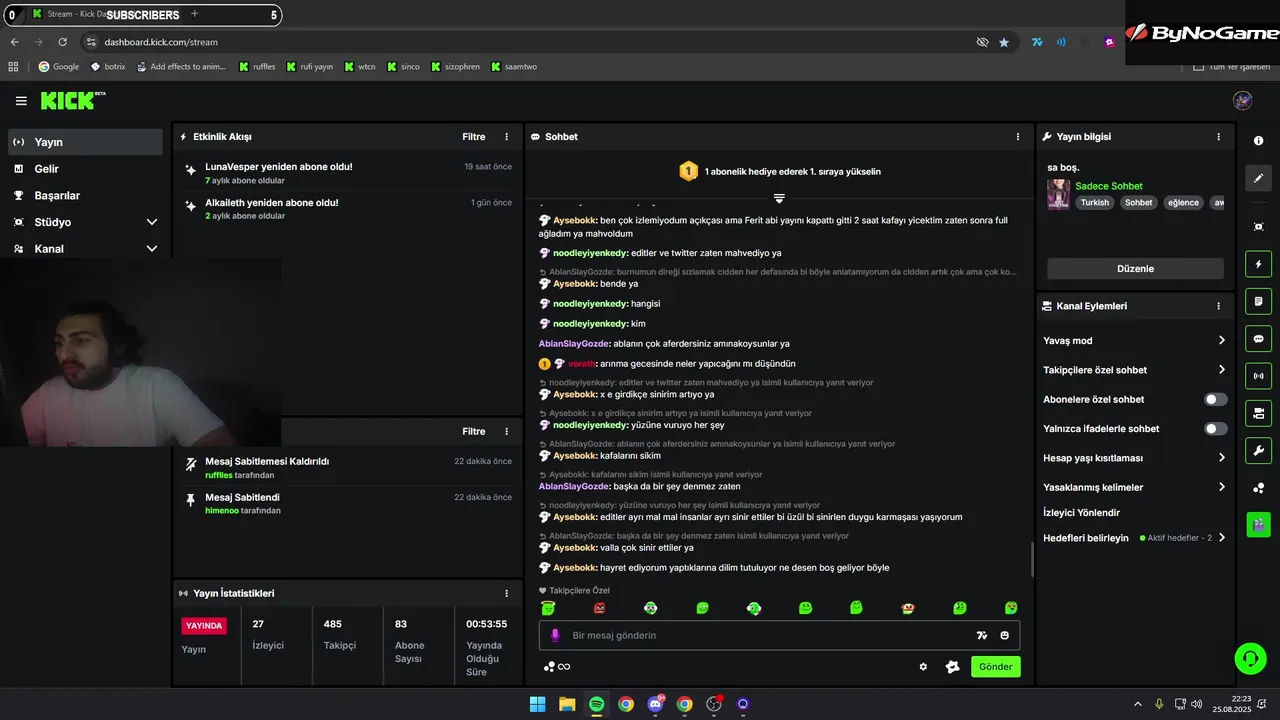1280x720 pixels.
Task: Click the stream category thumbnail image
Action: coord(1058,194)
